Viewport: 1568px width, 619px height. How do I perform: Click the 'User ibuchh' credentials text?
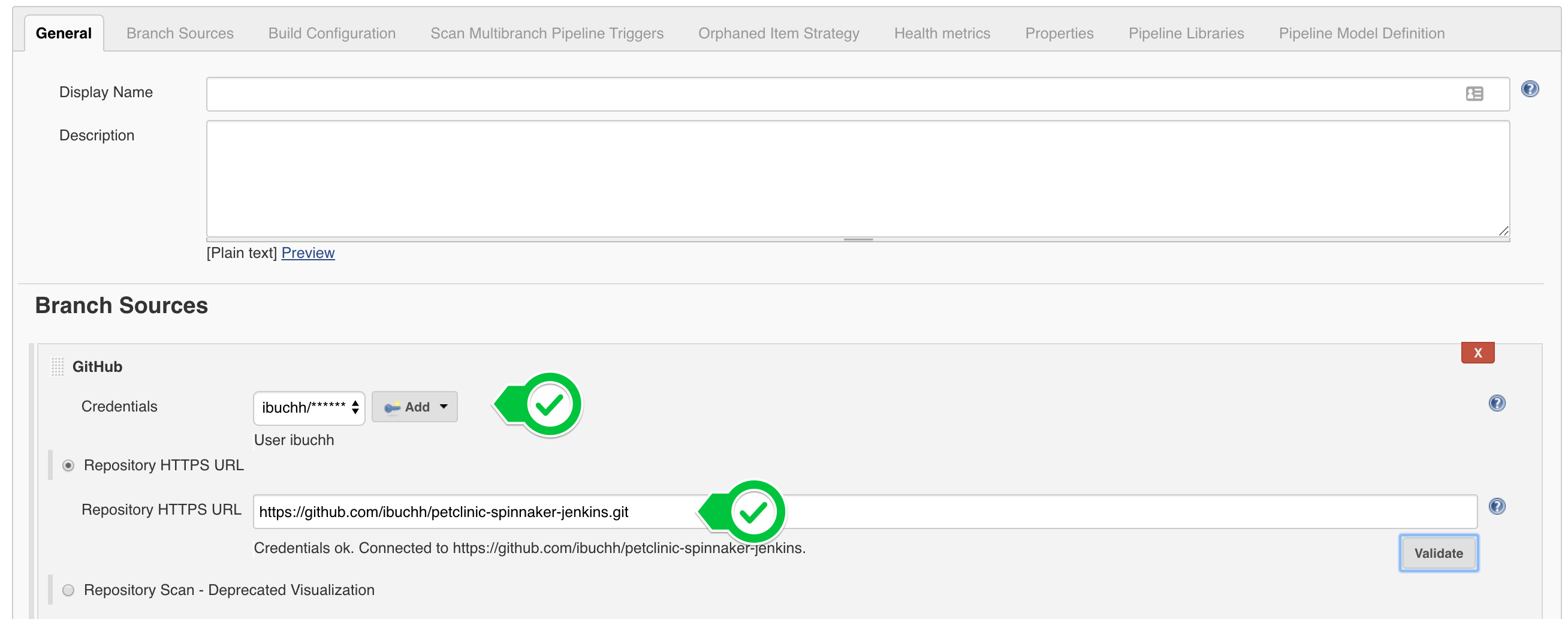(294, 440)
